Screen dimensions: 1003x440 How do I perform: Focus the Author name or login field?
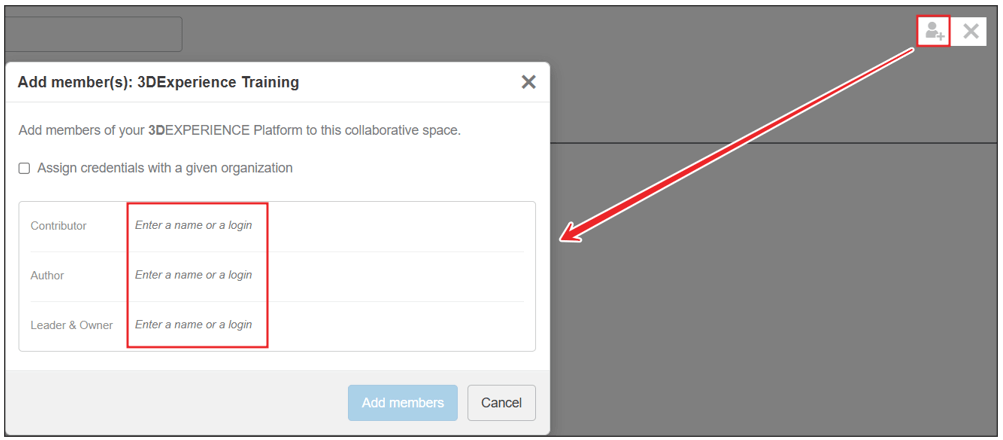196,275
